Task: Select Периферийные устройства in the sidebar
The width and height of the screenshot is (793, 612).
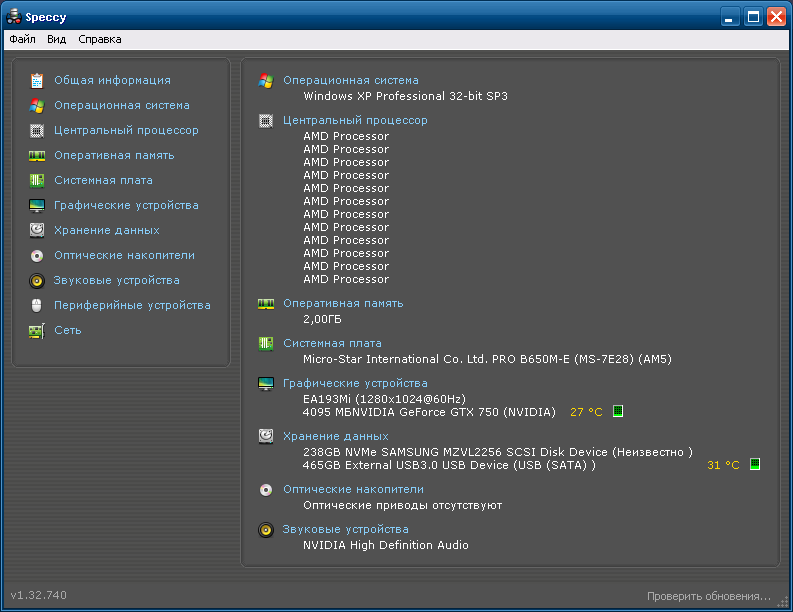Action: tap(132, 305)
